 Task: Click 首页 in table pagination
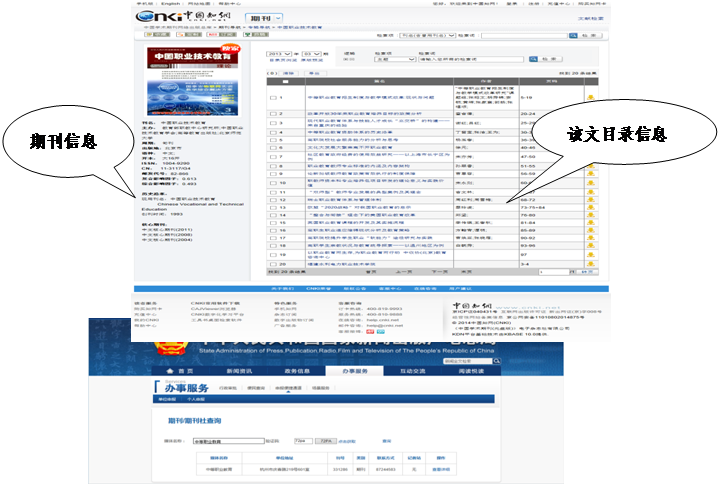tap(371, 272)
